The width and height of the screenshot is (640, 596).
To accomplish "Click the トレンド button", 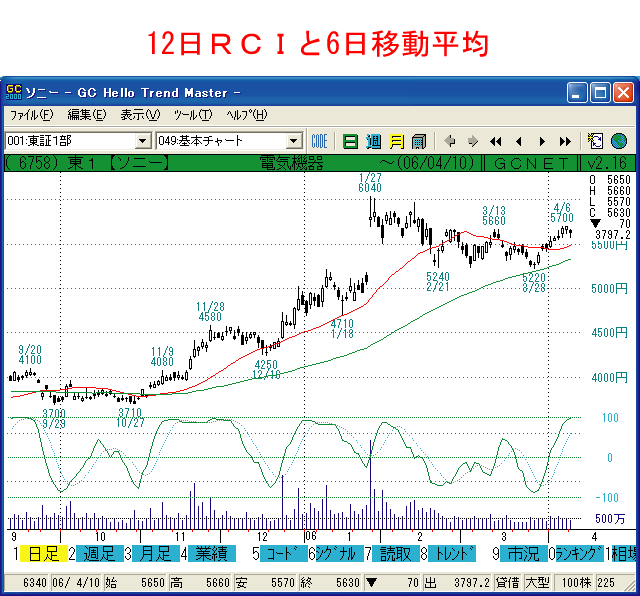I will [x=452, y=554].
